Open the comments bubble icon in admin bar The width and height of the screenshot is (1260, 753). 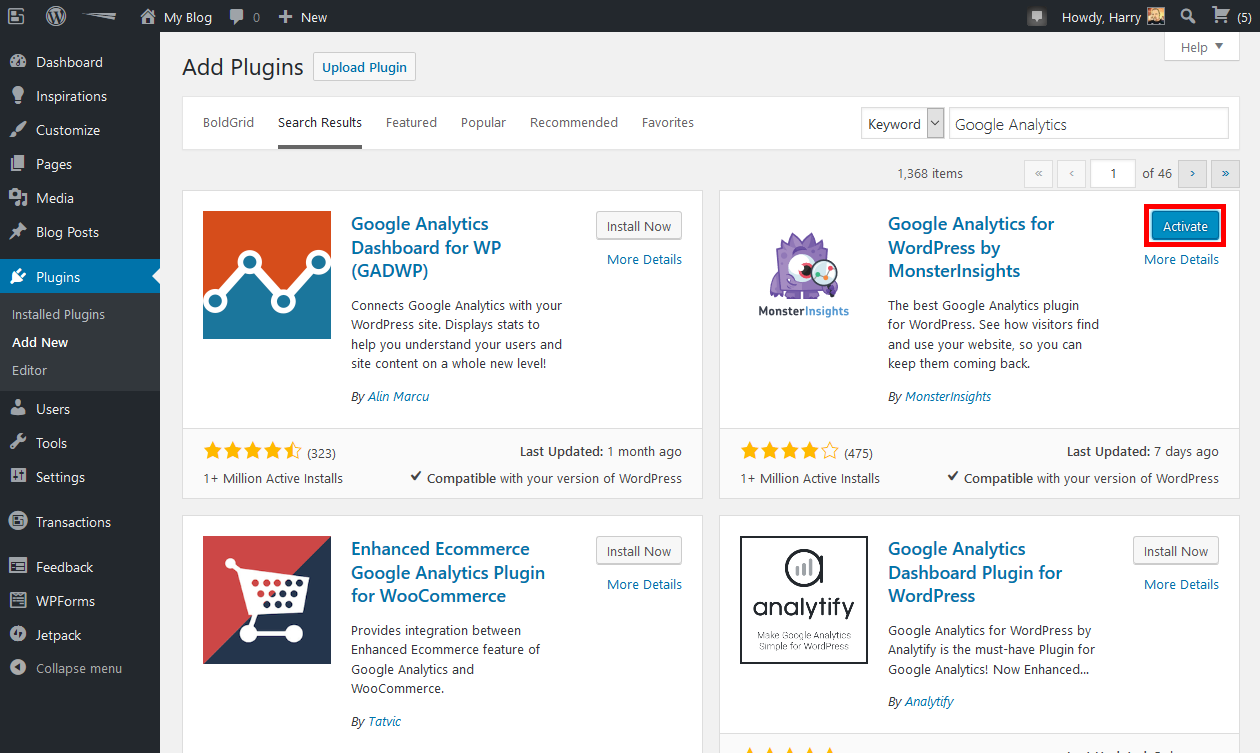coord(236,17)
